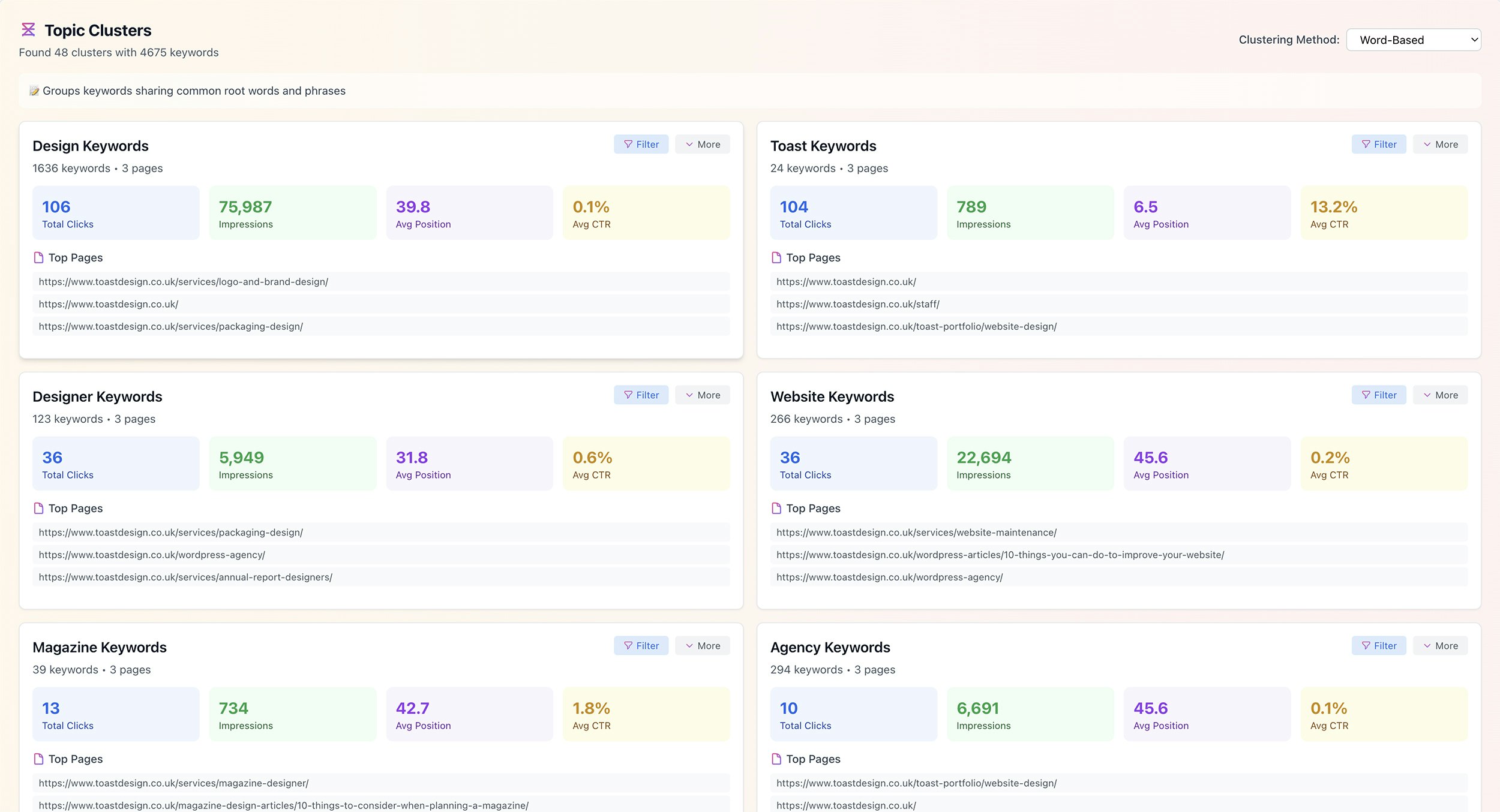1500x812 pixels.
Task: Expand More options on Magazine Keywords
Action: tap(703, 645)
